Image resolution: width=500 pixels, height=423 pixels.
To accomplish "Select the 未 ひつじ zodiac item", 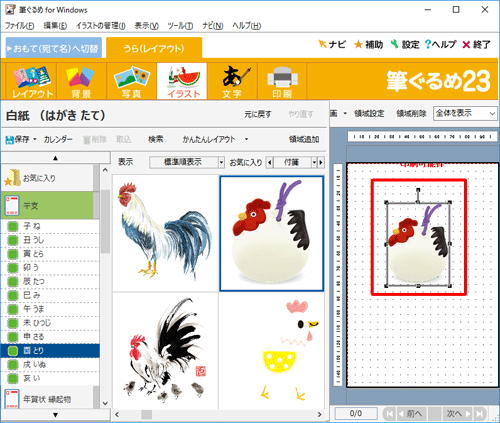I will pyautogui.click(x=50, y=323).
